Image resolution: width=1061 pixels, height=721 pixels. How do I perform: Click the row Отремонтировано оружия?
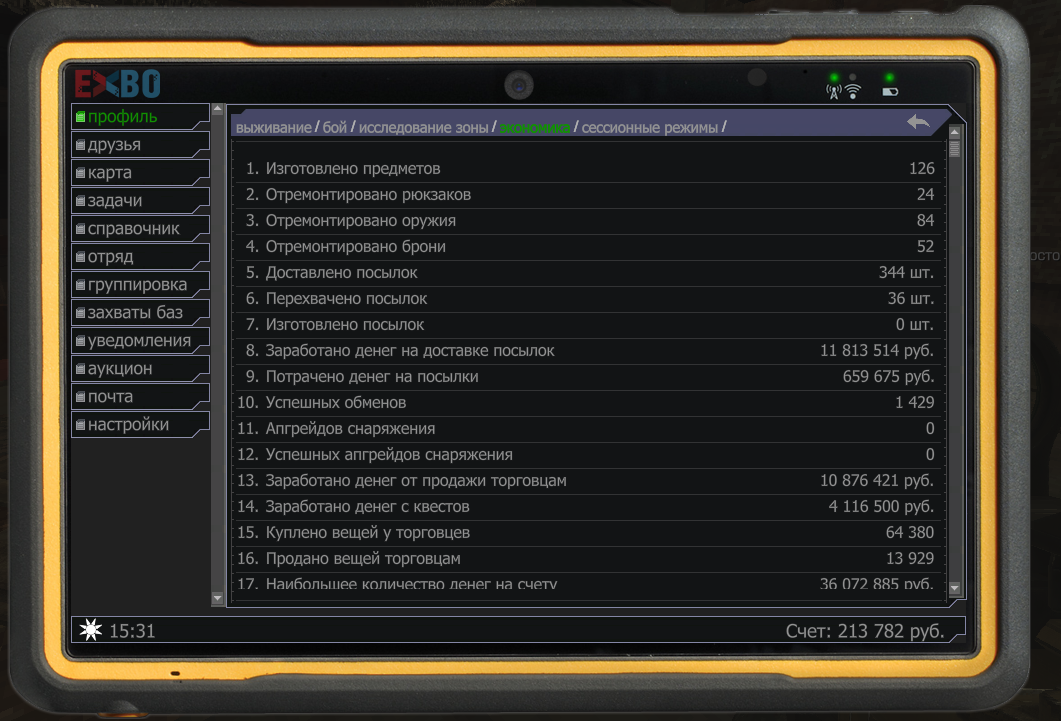click(x=589, y=220)
